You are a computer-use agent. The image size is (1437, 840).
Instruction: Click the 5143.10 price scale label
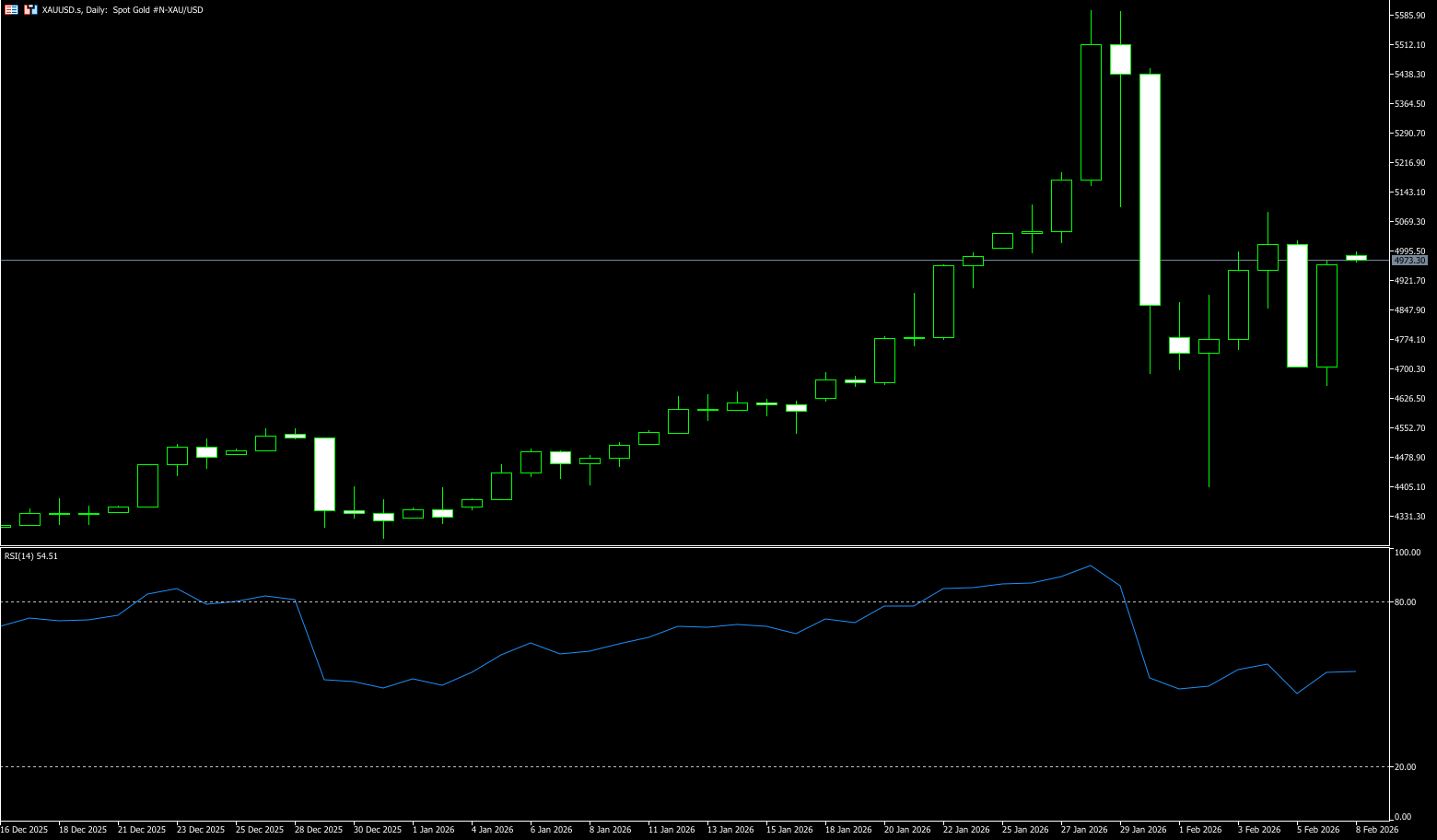coord(1409,192)
